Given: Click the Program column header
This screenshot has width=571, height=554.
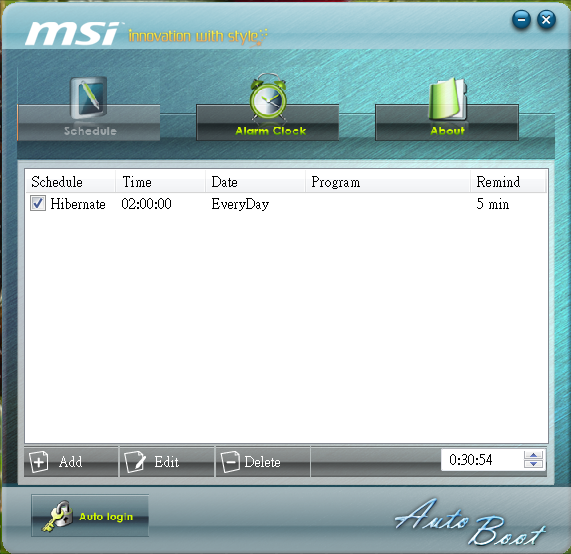Looking at the screenshot, I should tap(388, 182).
